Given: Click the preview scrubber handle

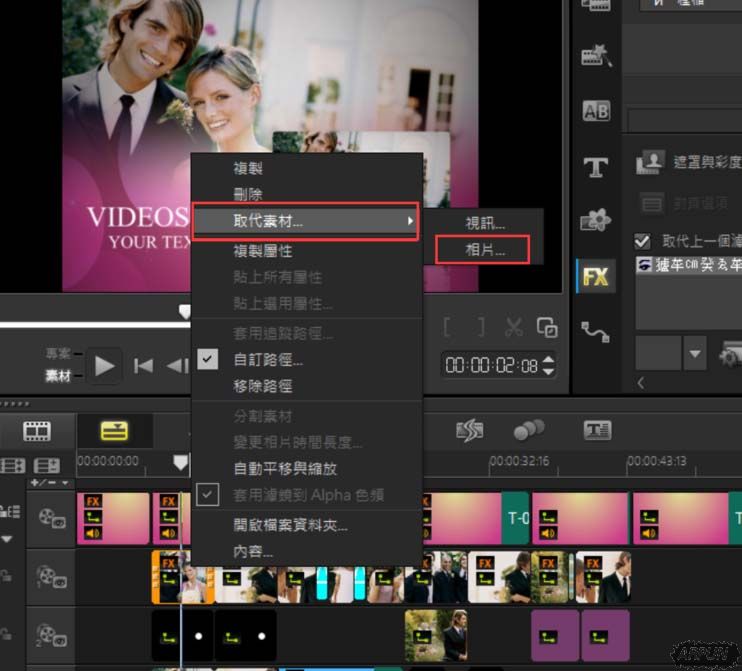Looking at the screenshot, I should pyautogui.click(x=184, y=312).
